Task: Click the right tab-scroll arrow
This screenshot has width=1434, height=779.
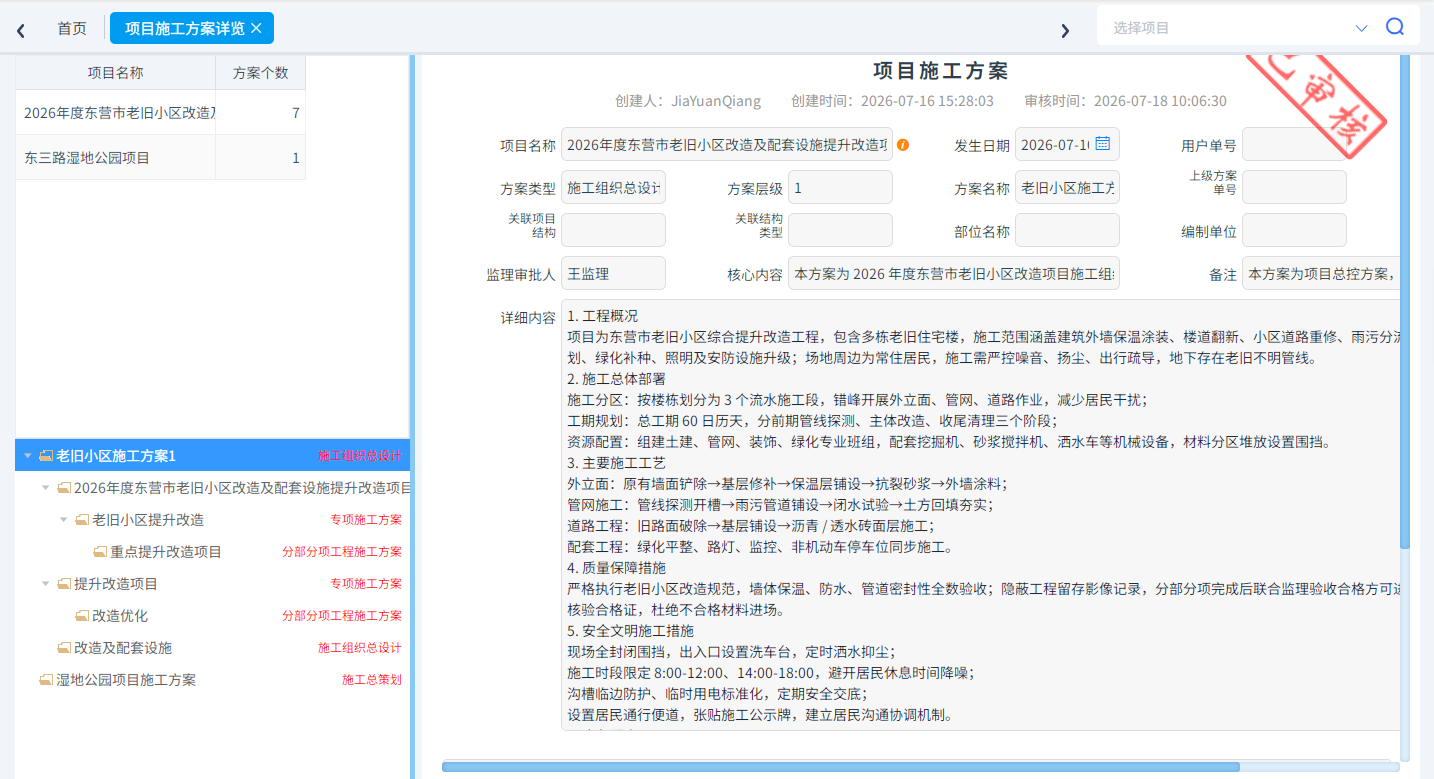Action: 1065,30
